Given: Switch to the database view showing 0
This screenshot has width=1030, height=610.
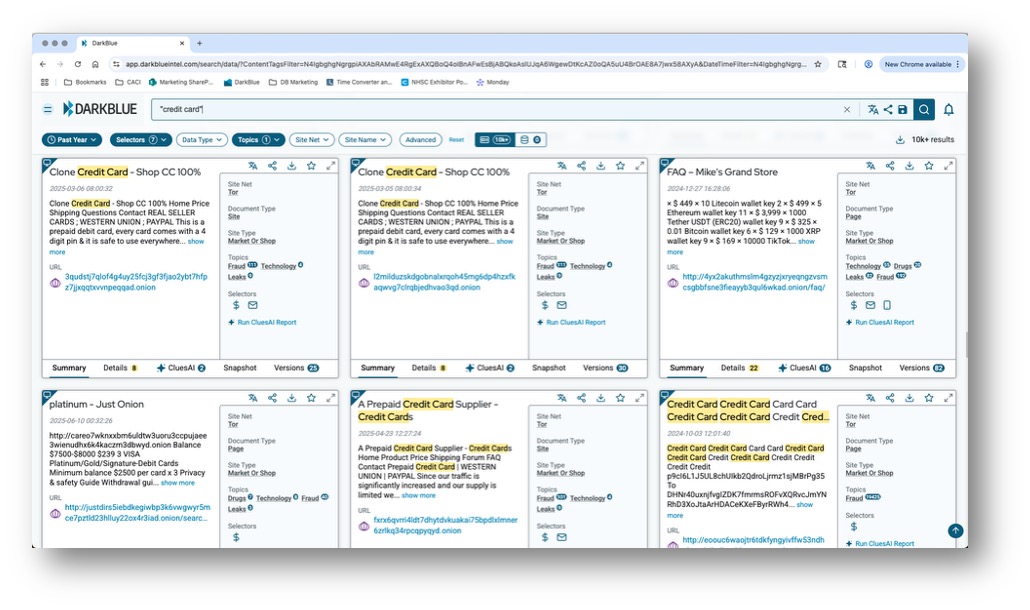Looking at the screenshot, I should pos(530,140).
